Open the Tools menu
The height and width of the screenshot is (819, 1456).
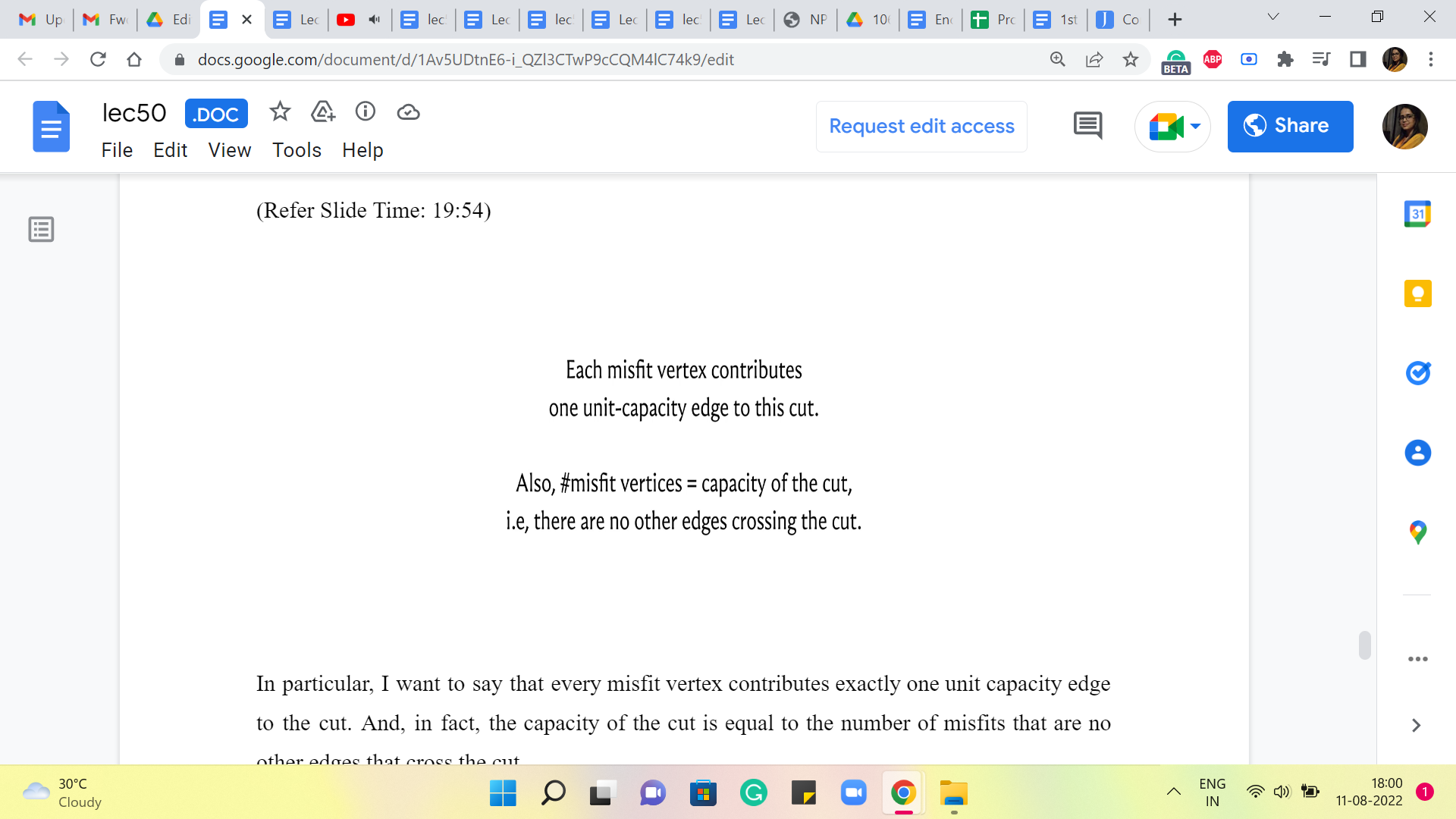pyautogui.click(x=297, y=150)
